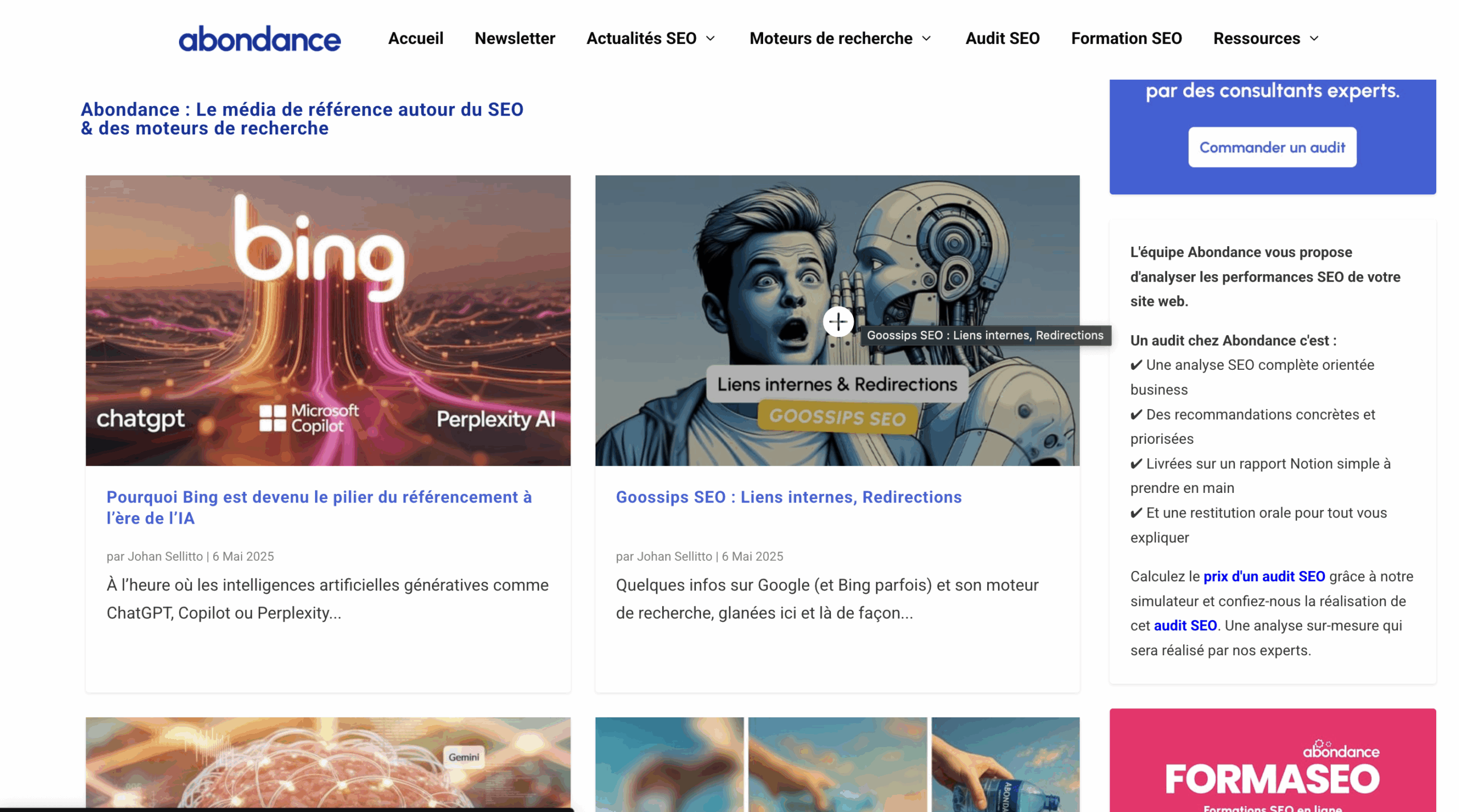The height and width of the screenshot is (812, 1459).
Task: Click banner text 'par des consultants experts.'
Action: [x=1272, y=90]
